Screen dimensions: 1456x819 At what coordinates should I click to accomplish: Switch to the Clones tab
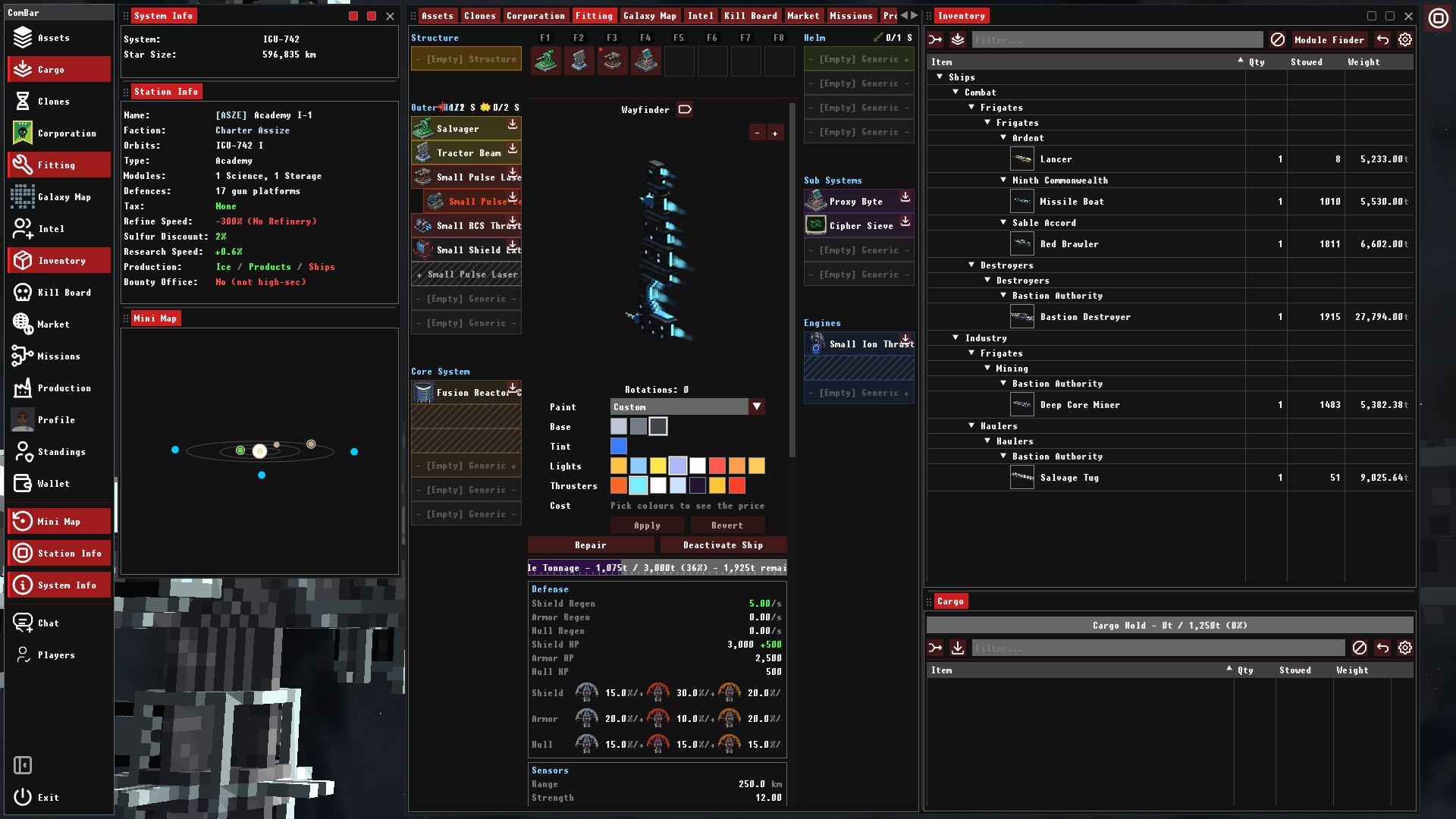(x=479, y=15)
